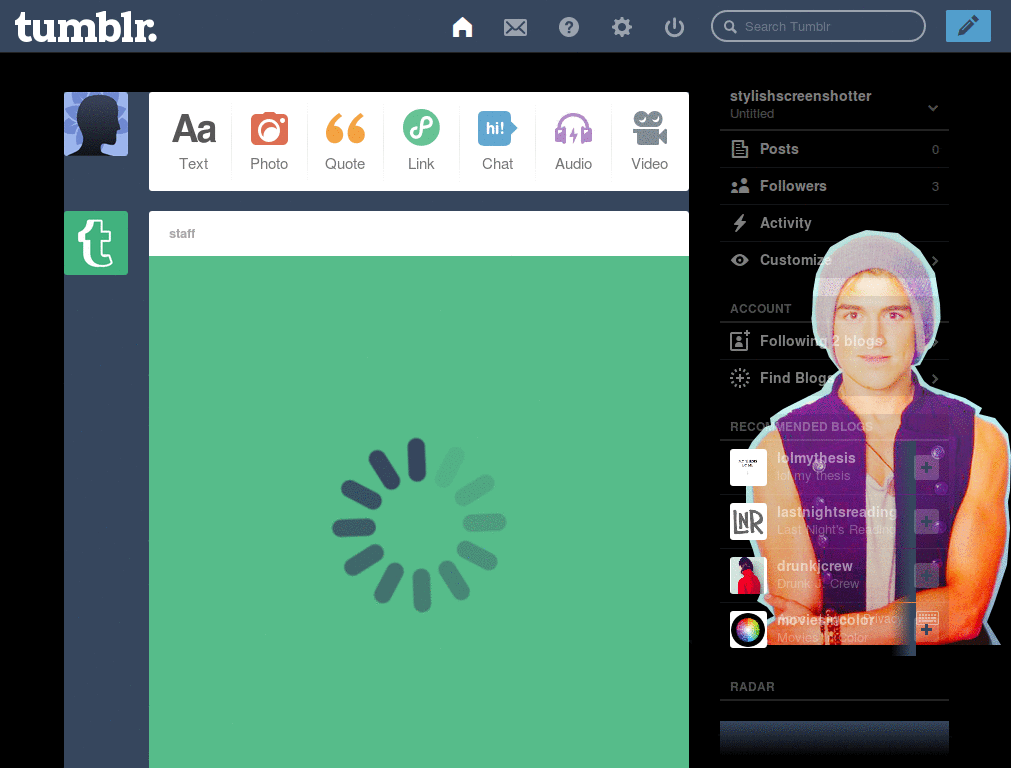Open the Inbox envelope icon
Image resolution: width=1024 pixels, height=768 pixels.
pos(515,27)
